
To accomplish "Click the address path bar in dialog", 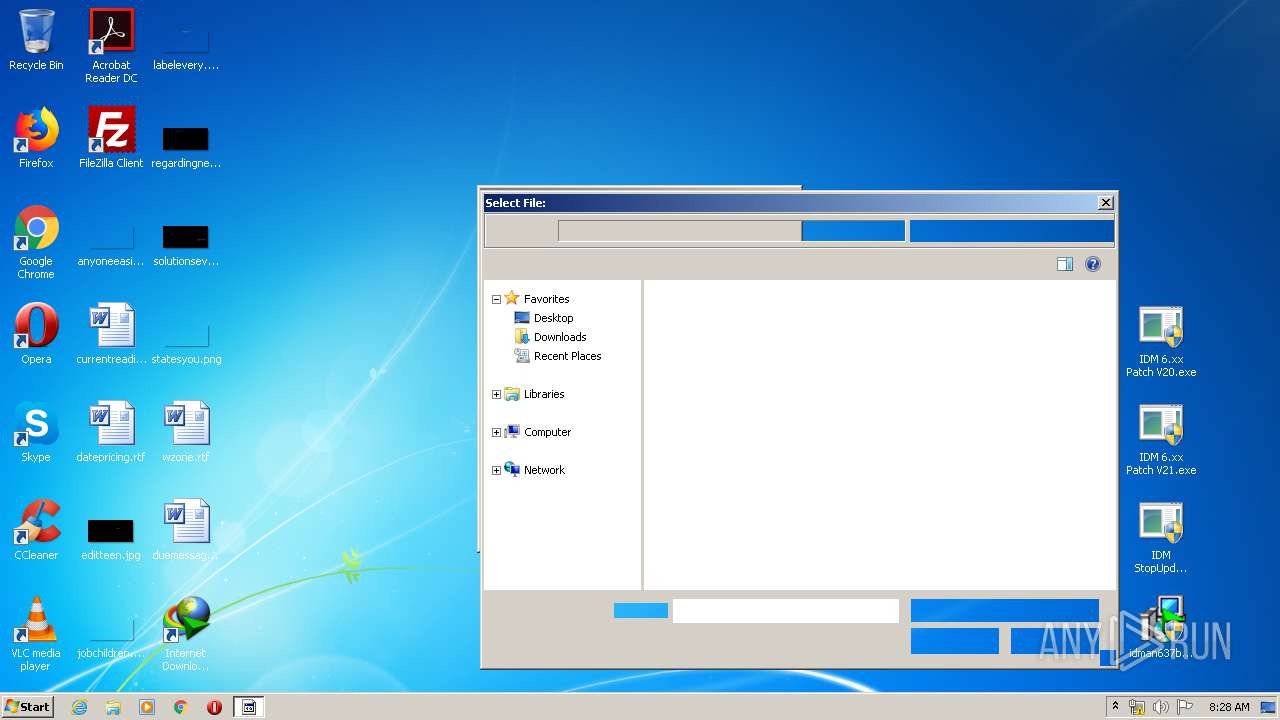I will (680, 231).
